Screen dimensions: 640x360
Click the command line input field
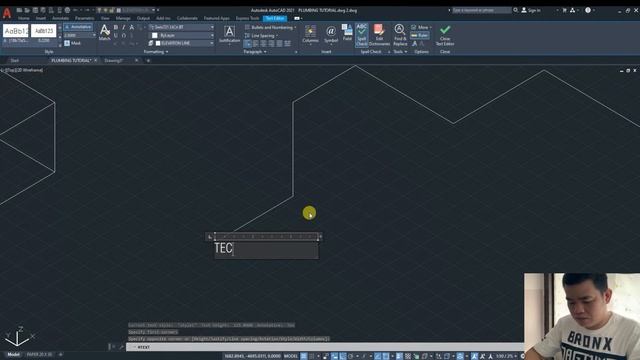324,347
